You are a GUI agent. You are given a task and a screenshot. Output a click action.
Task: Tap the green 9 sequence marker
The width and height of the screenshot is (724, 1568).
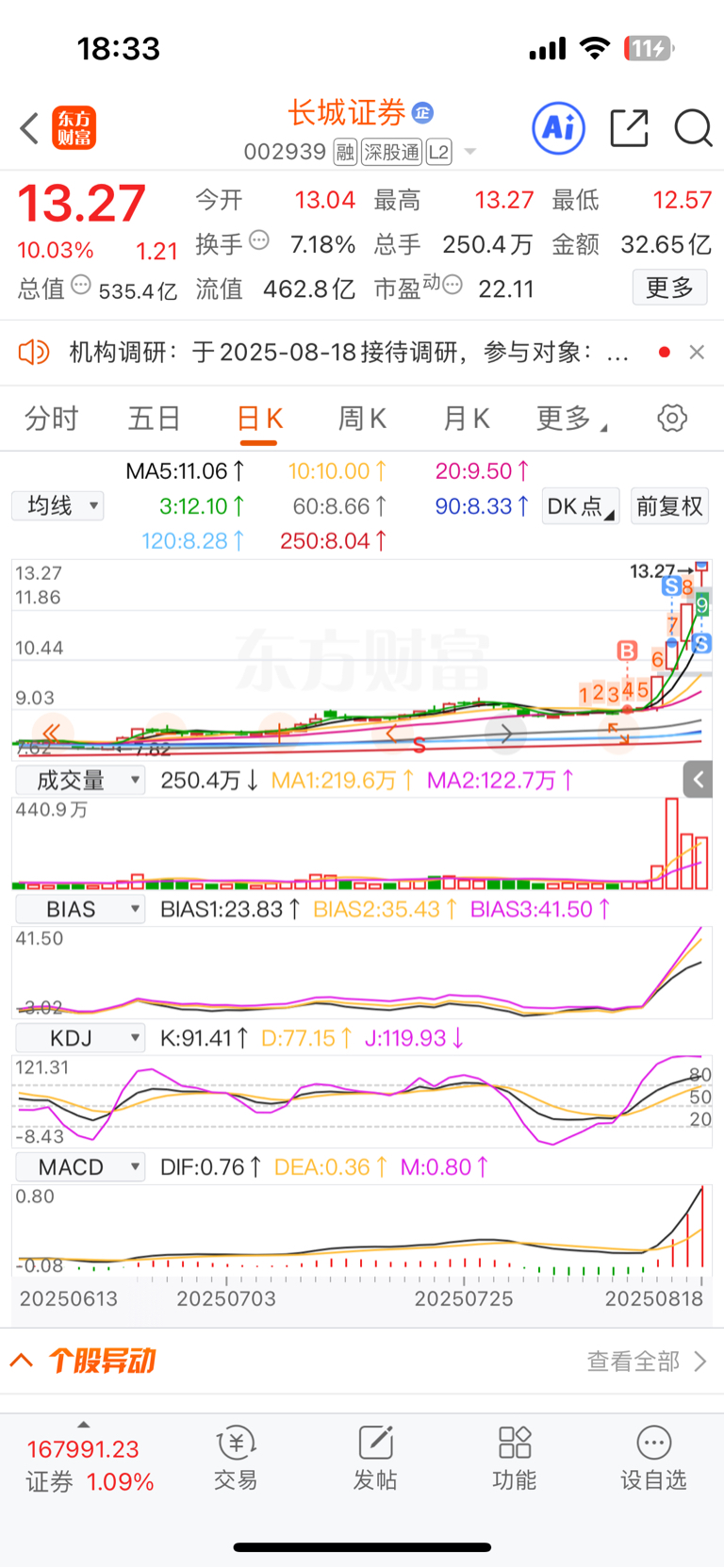(702, 603)
